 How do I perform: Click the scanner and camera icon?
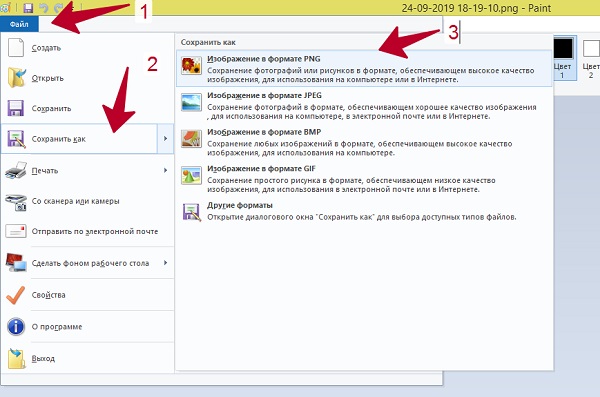pos(16,202)
